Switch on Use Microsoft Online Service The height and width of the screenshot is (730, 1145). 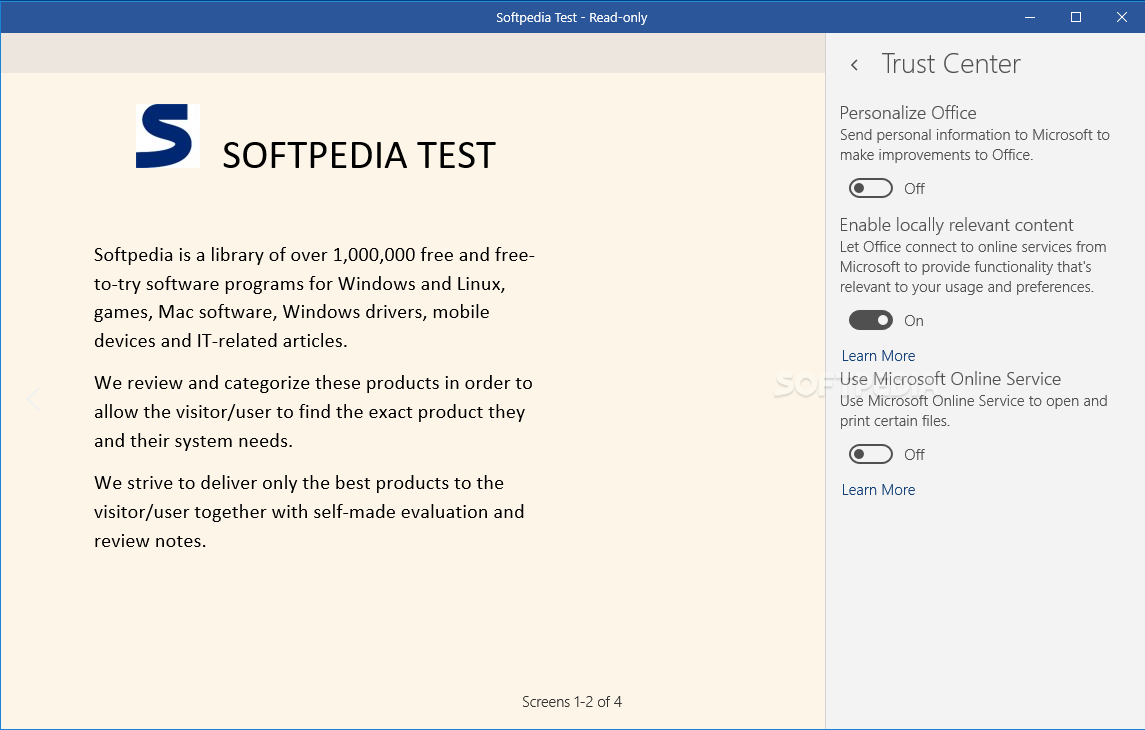(x=870, y=454)
